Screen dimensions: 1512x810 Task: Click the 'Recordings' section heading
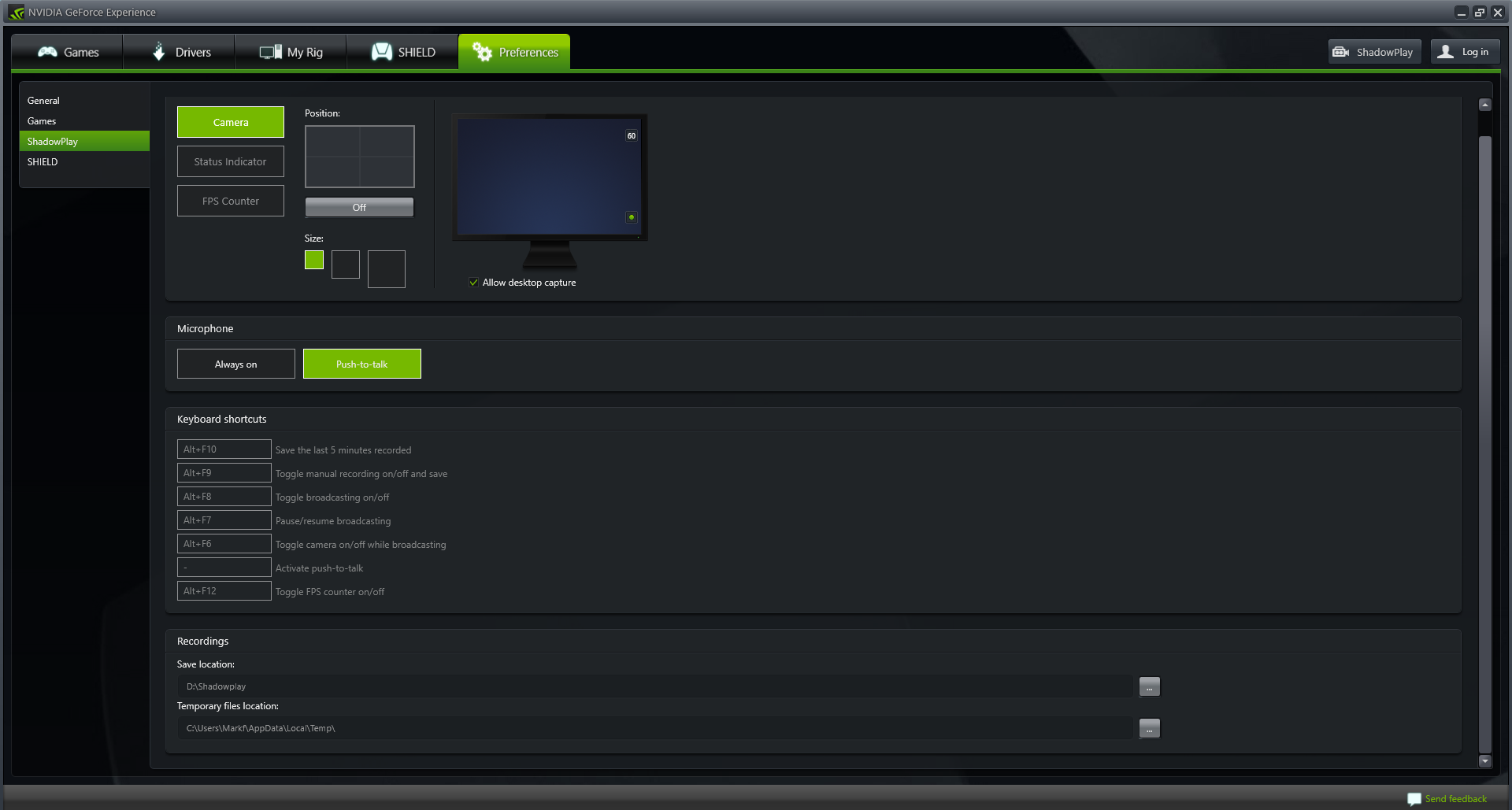pyautogui.click(x=203, y=641)
